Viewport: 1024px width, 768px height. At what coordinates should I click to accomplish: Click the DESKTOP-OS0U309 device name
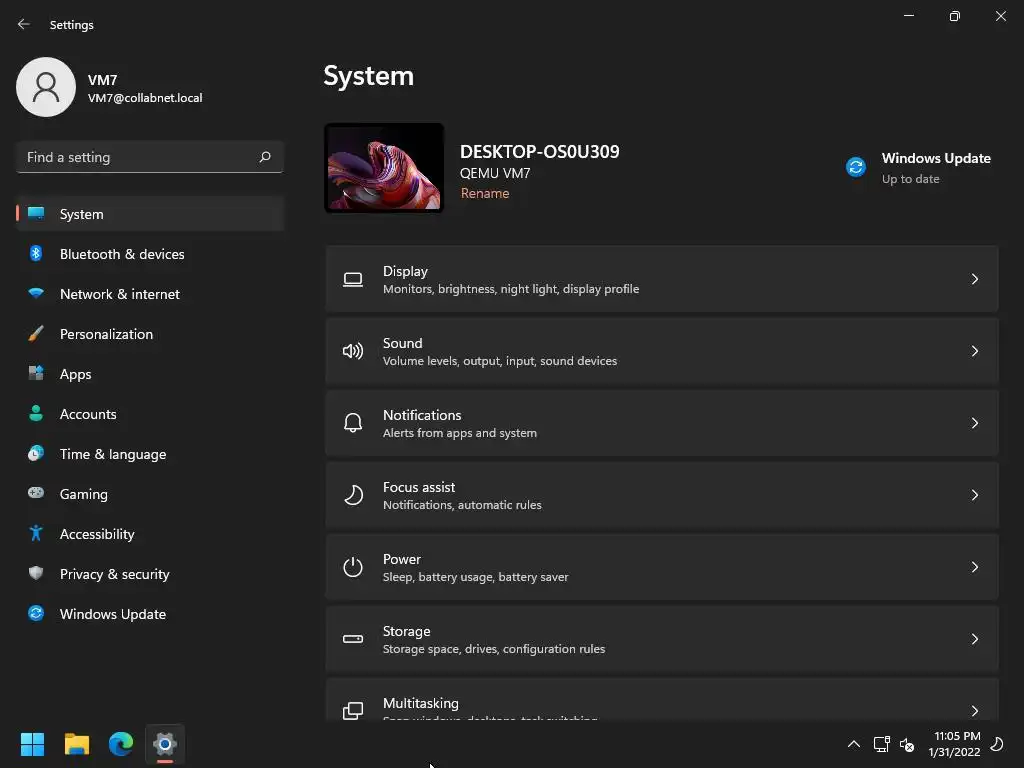[539, 152]
